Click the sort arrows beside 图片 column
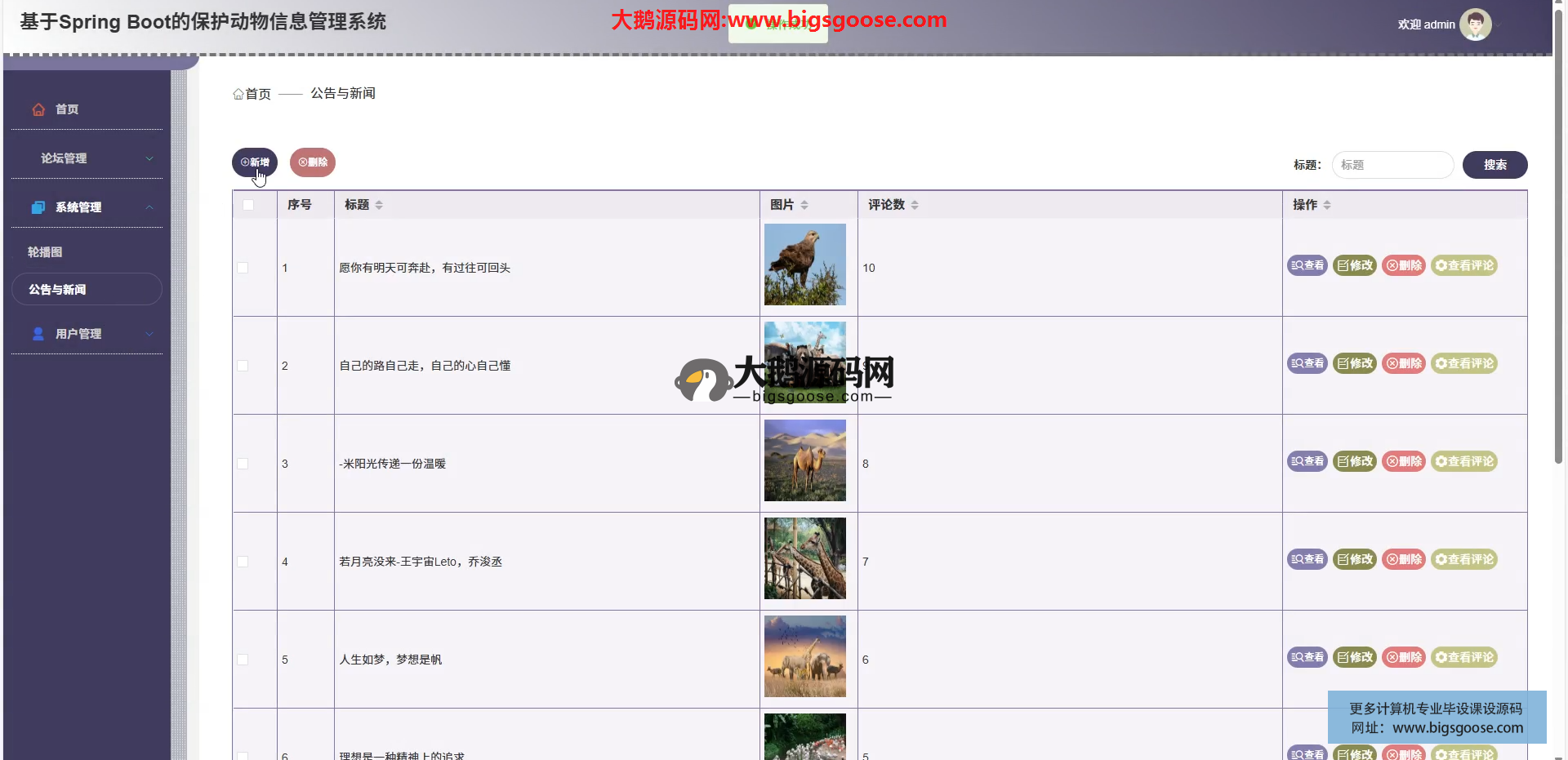This screenshot has width=1568, height=760. click(x=804, y=205)
